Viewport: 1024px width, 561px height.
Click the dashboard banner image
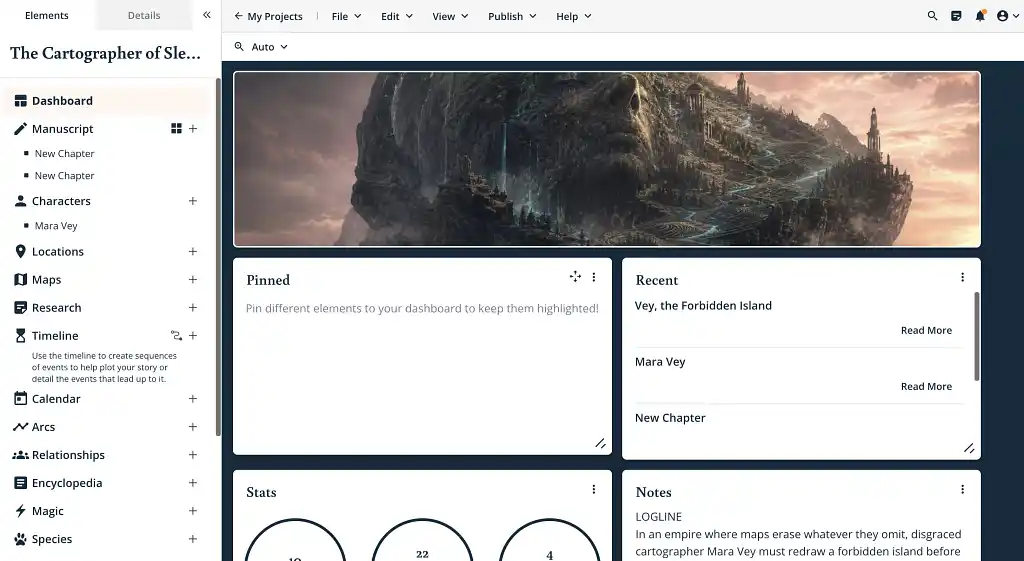(607, 159)
